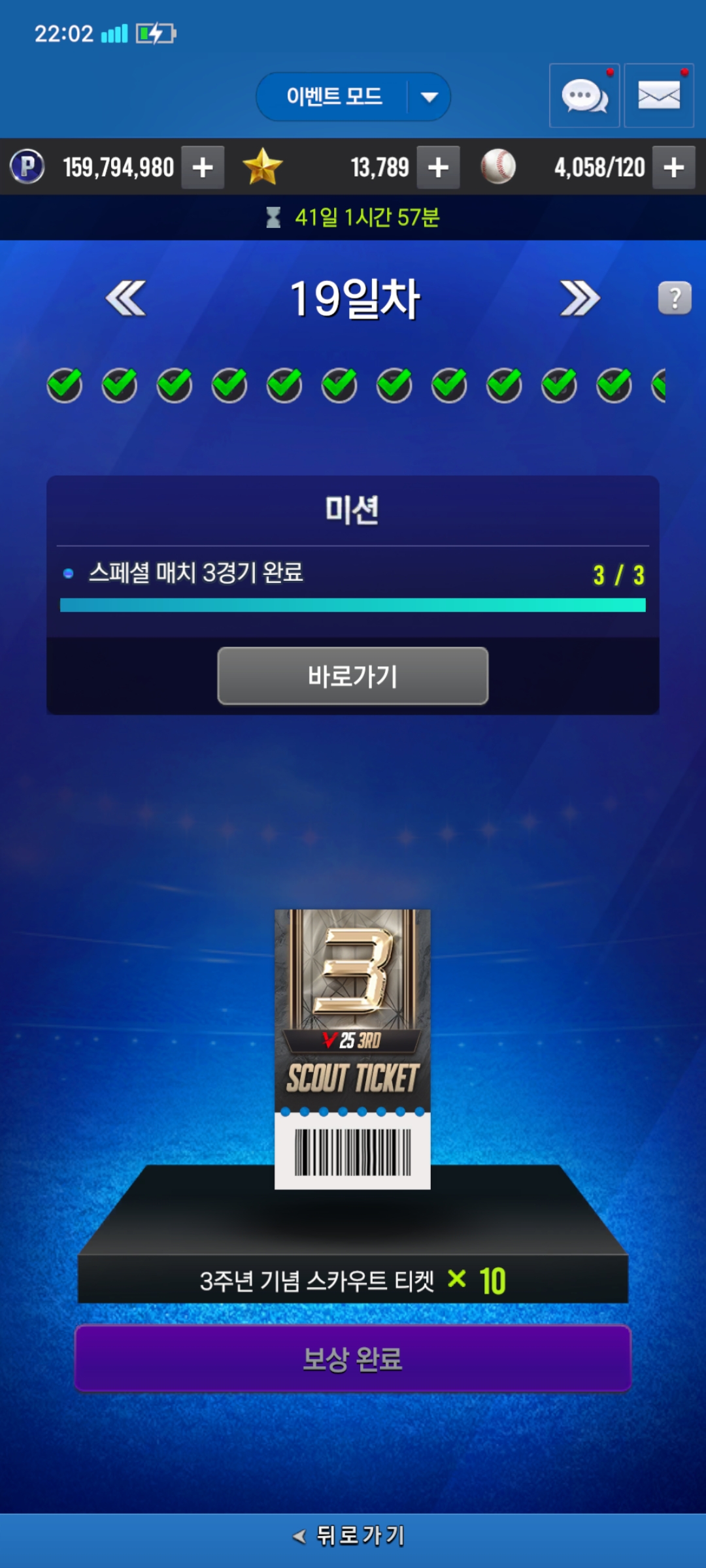Add baseballs with the plus beside 4,058/120
Screen dimensions: 706x1568
[674, 168]
